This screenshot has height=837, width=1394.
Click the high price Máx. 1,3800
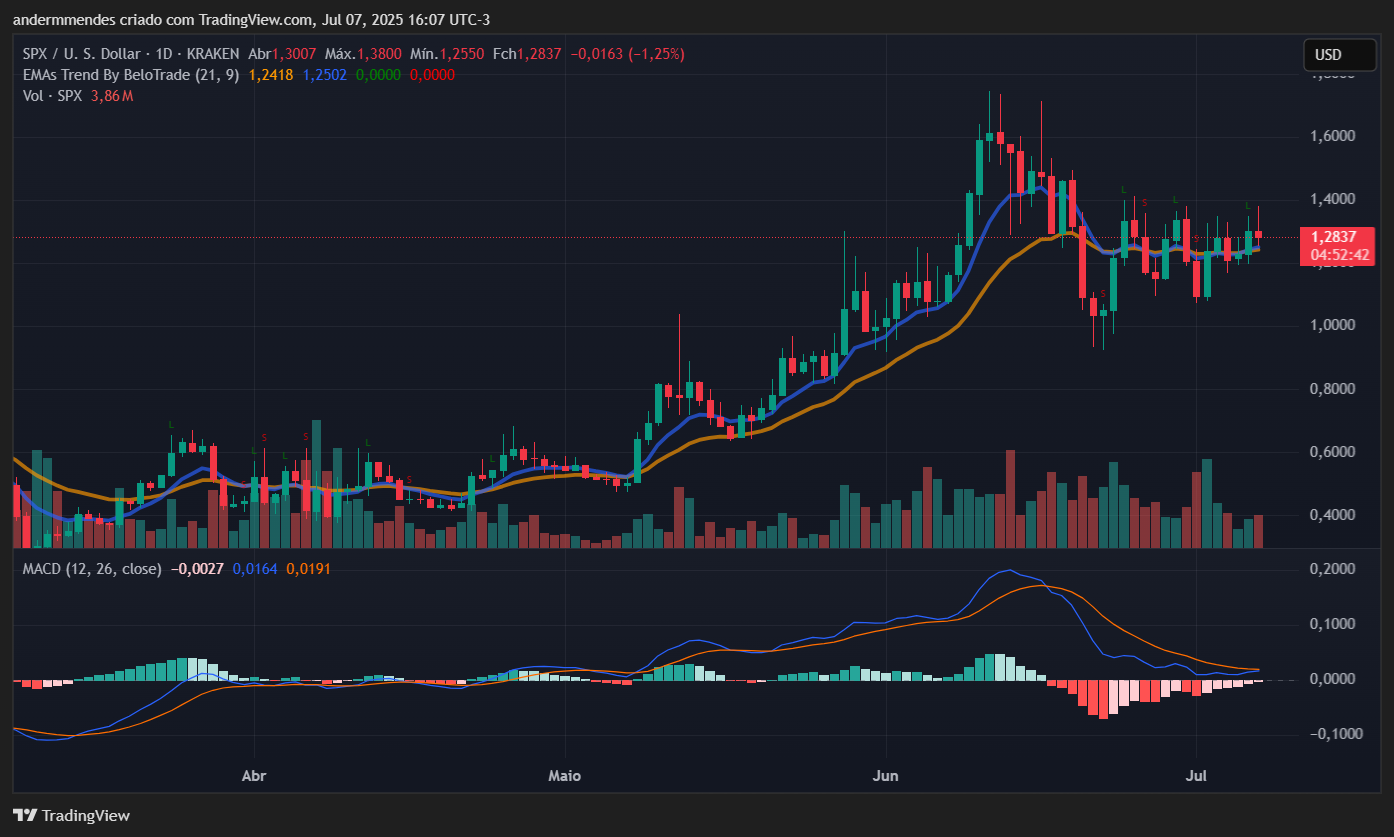pos(364,54)
